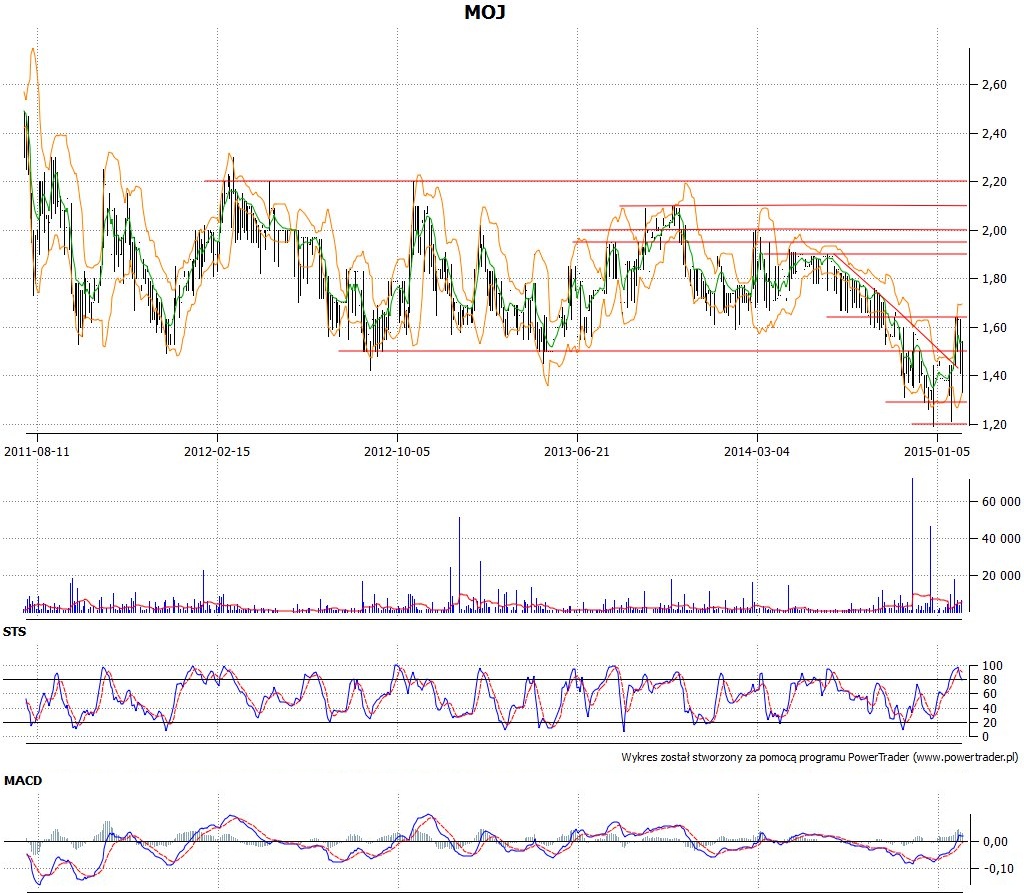
Task: Click the 2012-10-05 date label
Action: (x=397, y=451)
